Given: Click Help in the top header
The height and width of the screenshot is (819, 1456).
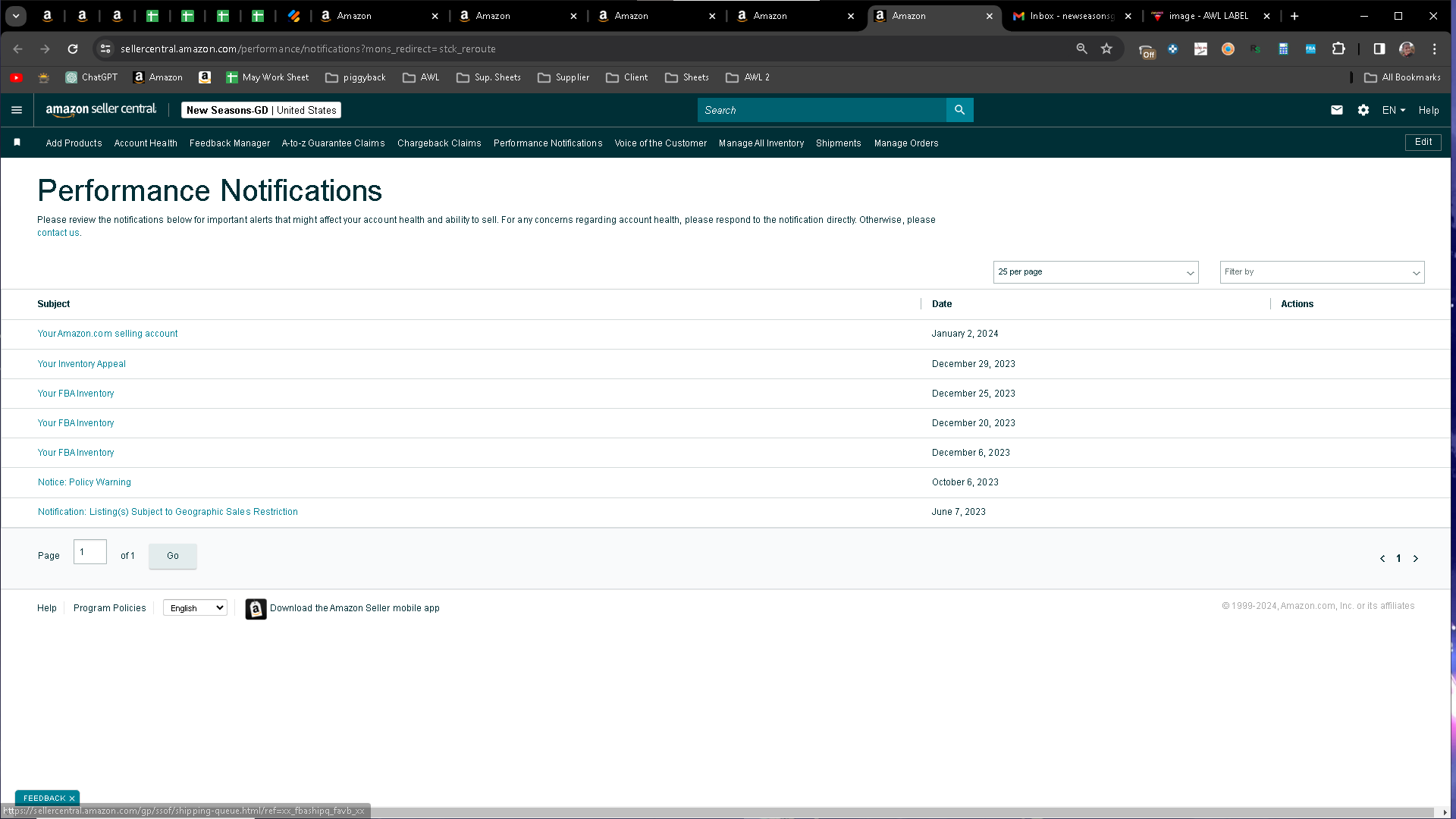Looking at the screenshot, I should [x=1429, y=111].
